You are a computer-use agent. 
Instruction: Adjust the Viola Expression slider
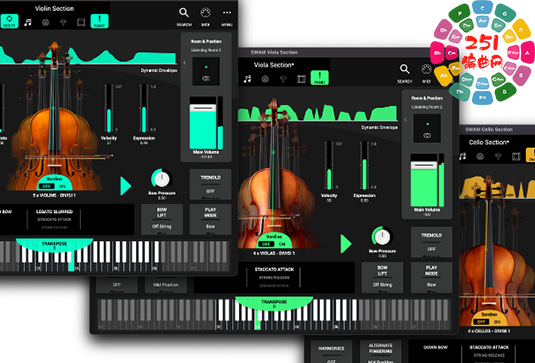pos(364,166)
